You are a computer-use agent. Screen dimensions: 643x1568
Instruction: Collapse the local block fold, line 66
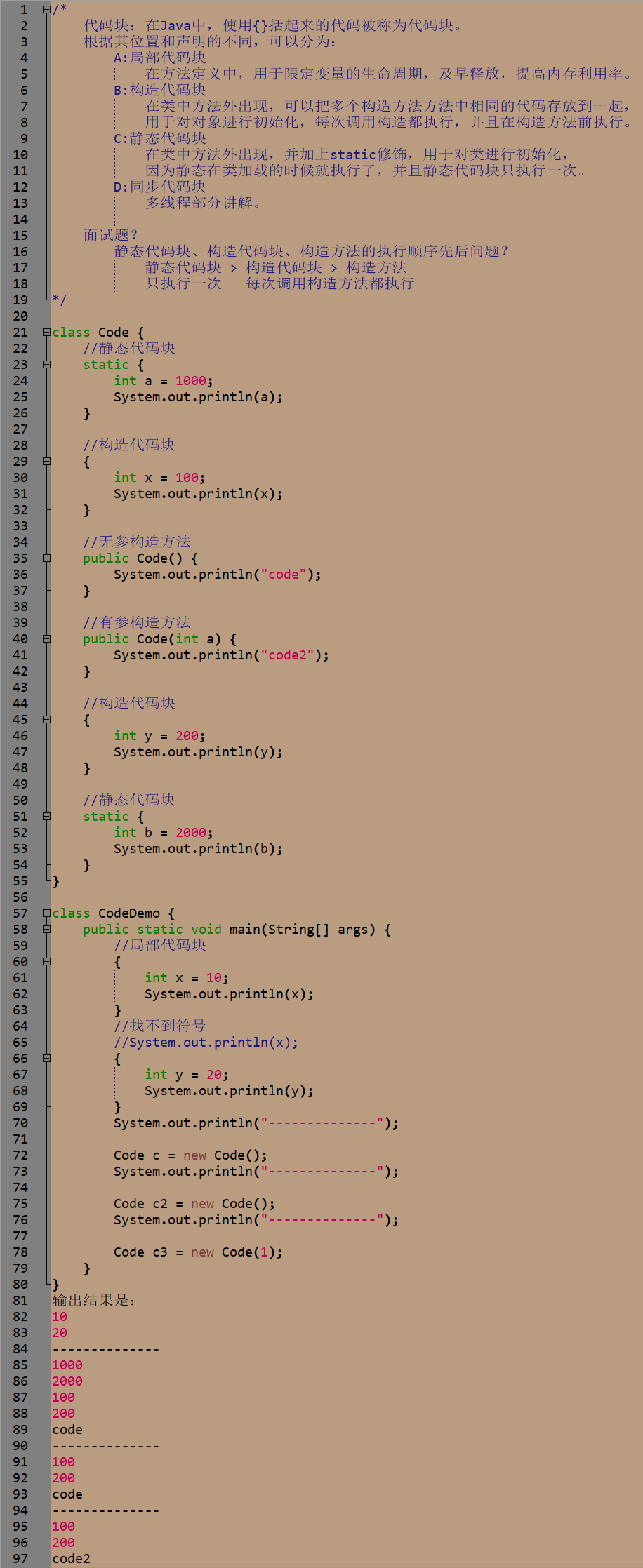point(46,1058)
